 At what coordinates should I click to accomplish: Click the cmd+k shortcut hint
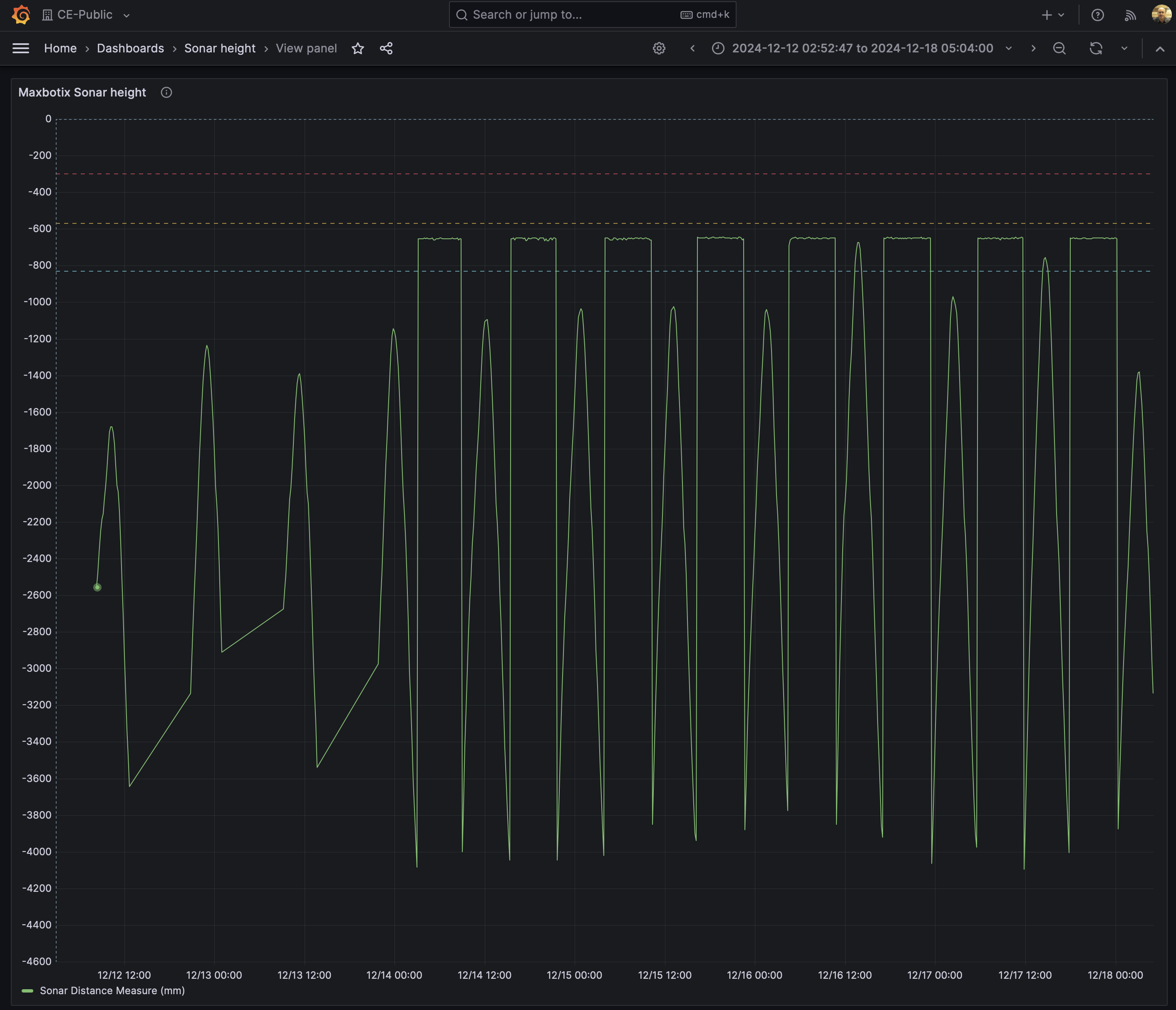pos(705,15)
